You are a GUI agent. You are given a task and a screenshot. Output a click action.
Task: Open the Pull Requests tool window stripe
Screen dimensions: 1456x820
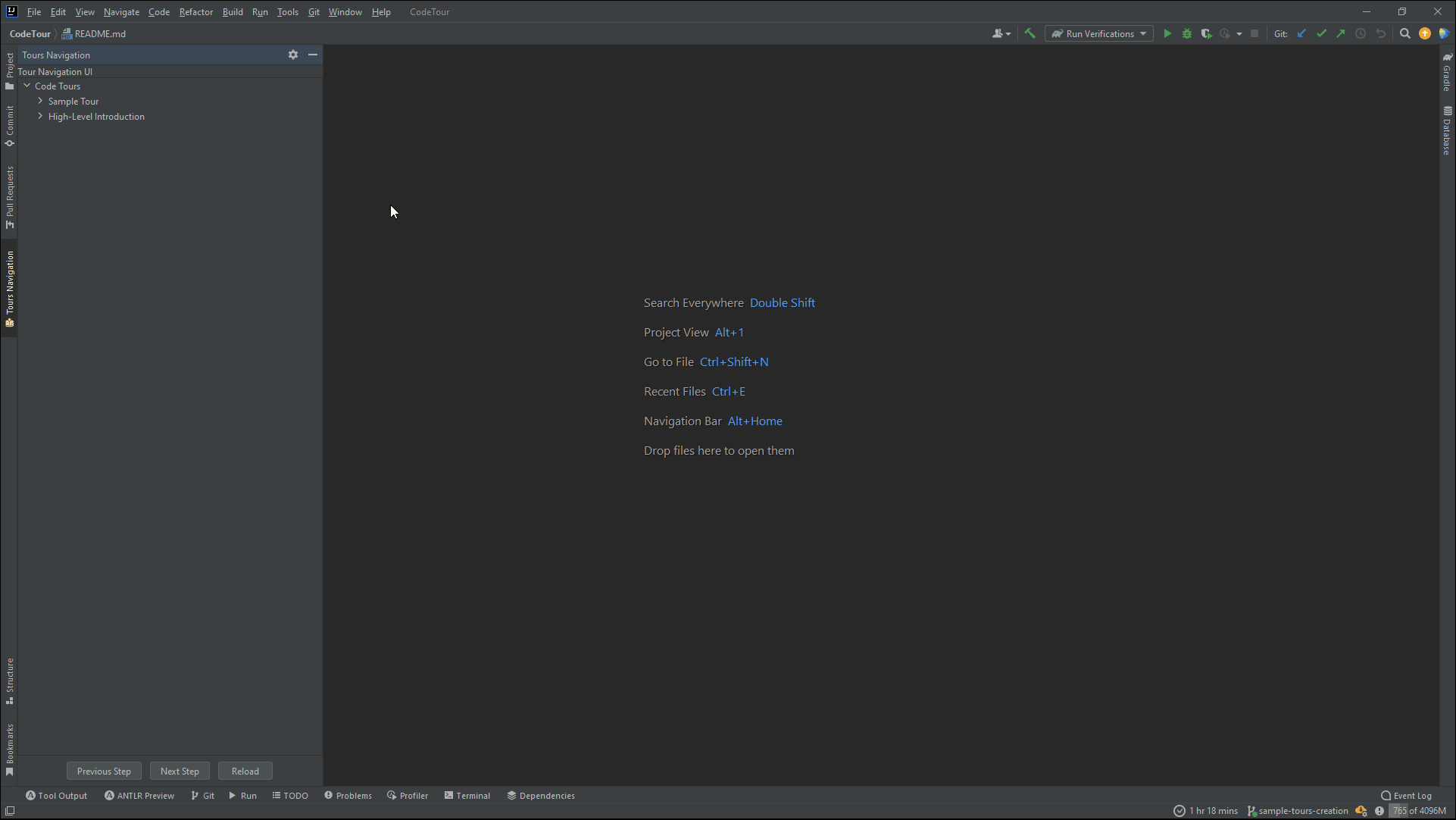pos(9,197)
